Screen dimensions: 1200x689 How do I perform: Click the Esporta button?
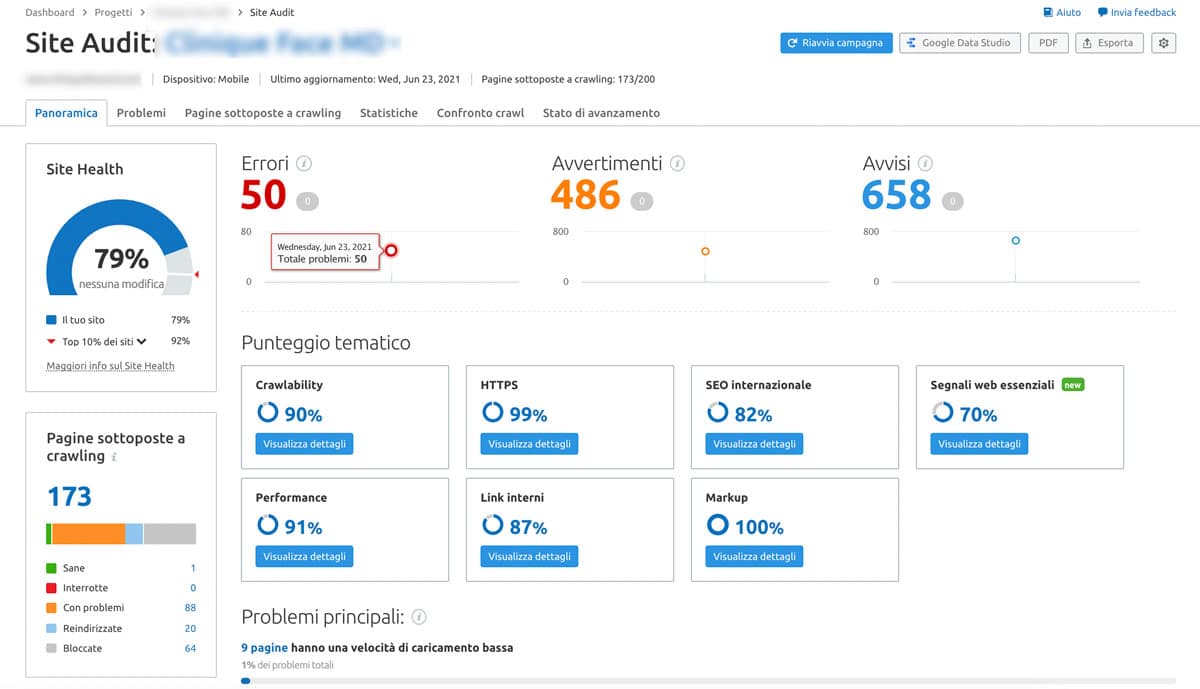click(1109, 43)
